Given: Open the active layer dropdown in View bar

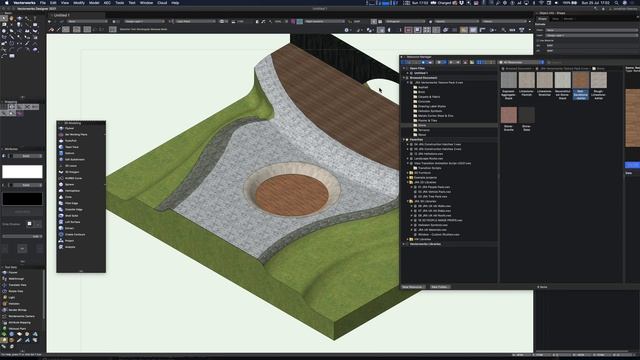Looking at the screenshot, I should 144,21.
